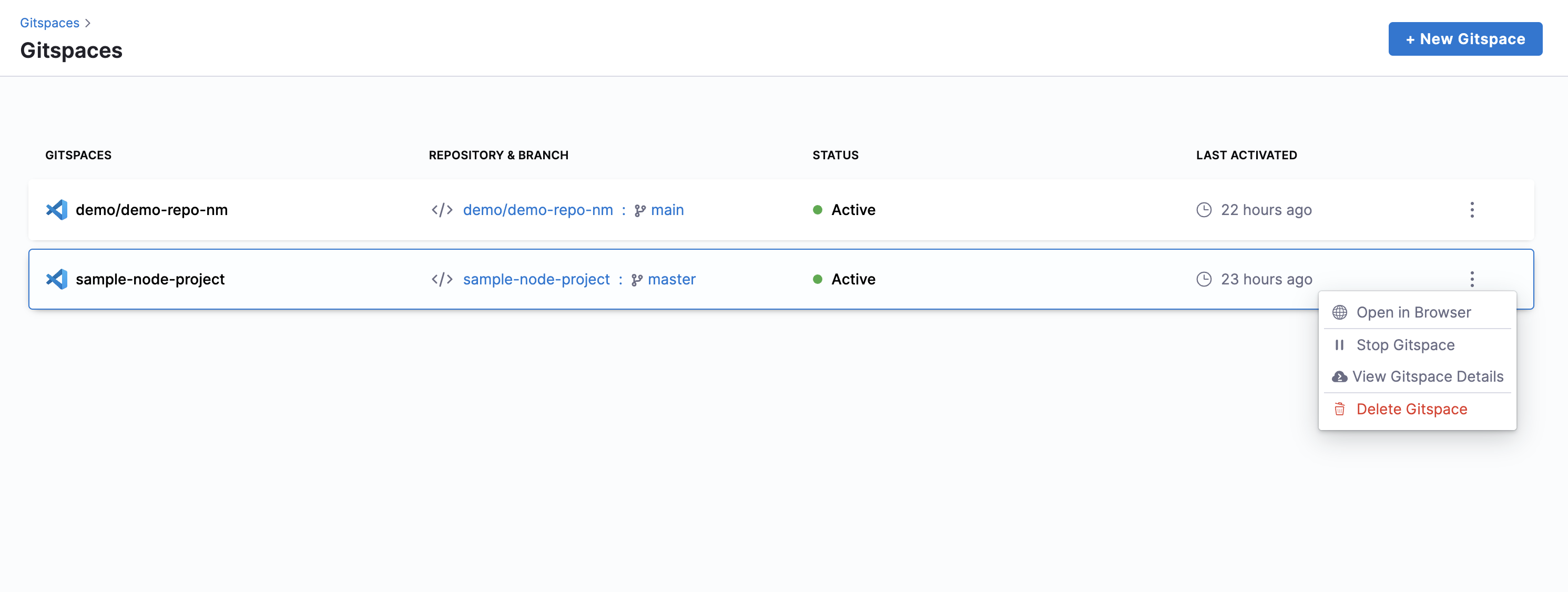Click clock icon next to 22 hours ago
The height and width of the screenshot is (592, 1568).
(x=1204, y=210)
